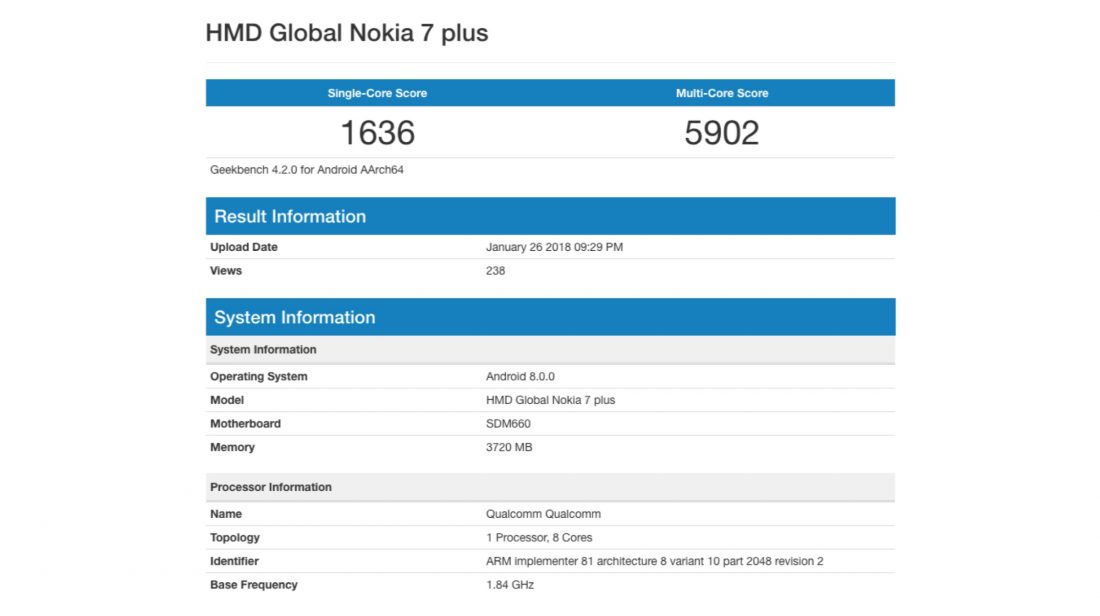Select the multi-core score value 5902
This screenshot has height=616, width=1100.
point(722,132)
